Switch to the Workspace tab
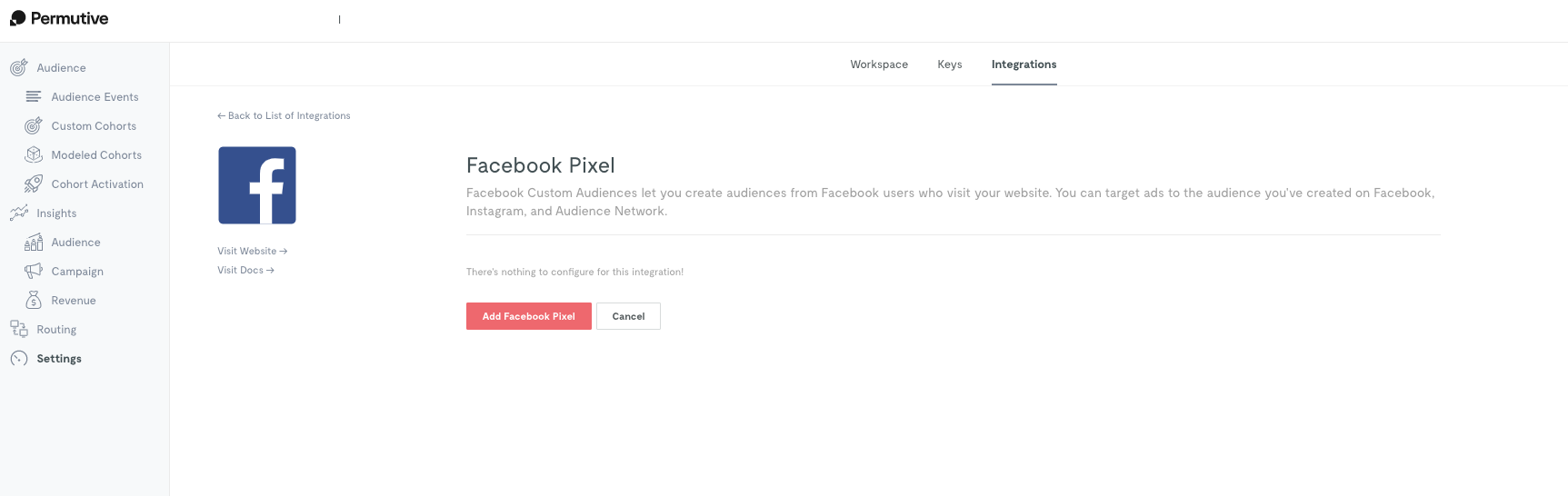1568x496 pixels. (x=879, y=64)
